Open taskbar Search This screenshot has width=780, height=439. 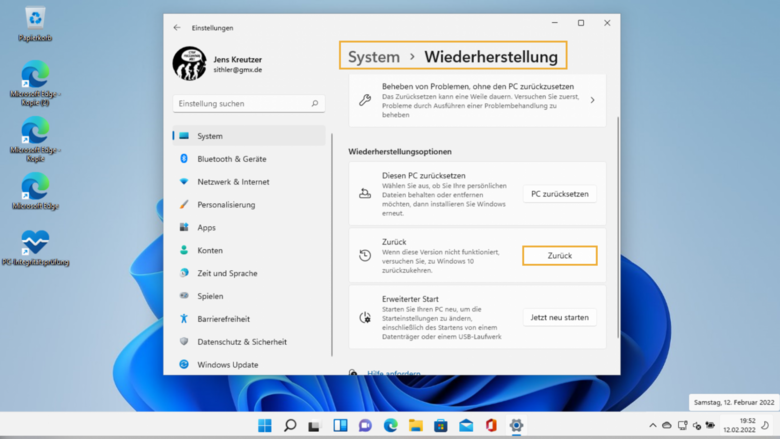(x=290, y=426)
